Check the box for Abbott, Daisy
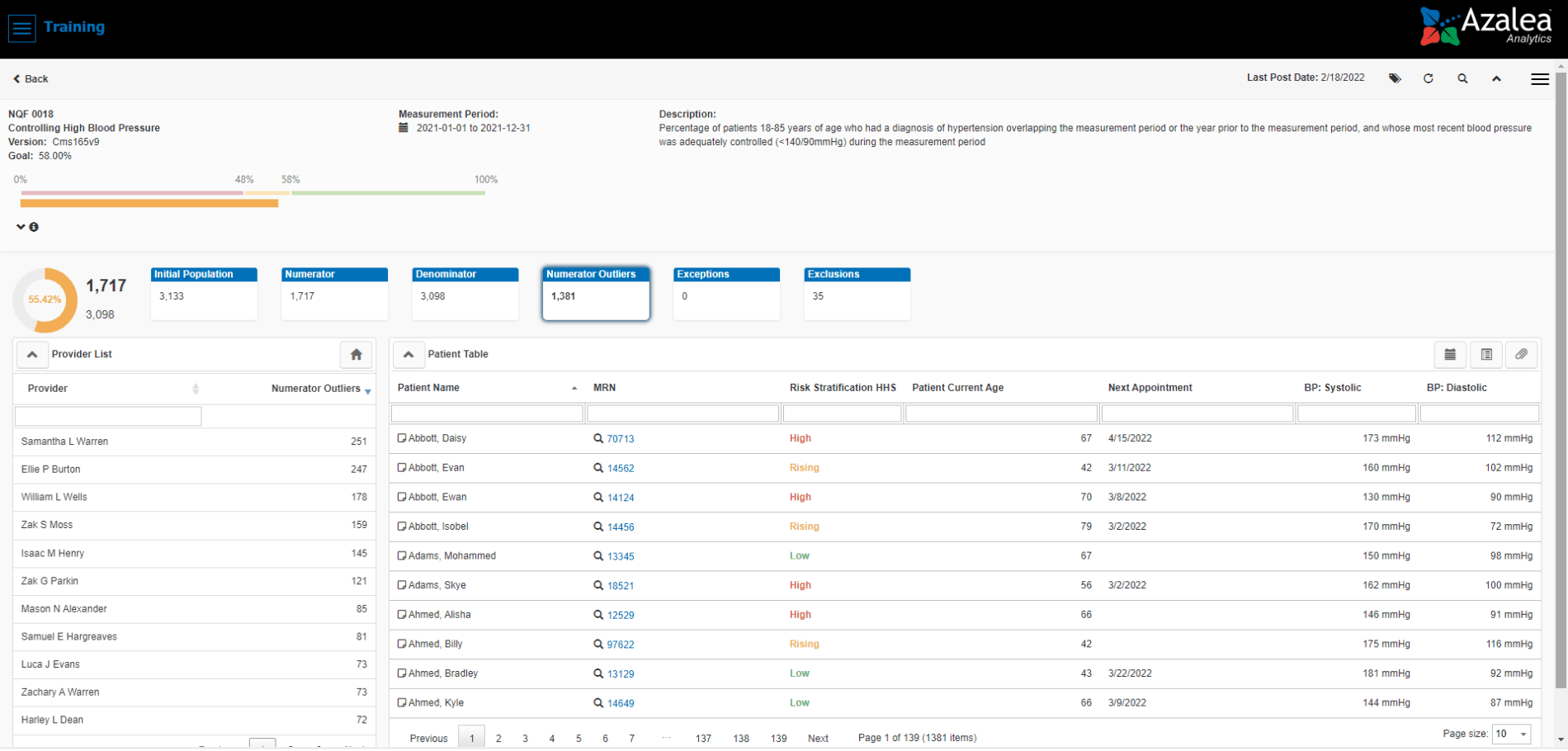Viewport: 1568px width, 751px height. (402, 438)
